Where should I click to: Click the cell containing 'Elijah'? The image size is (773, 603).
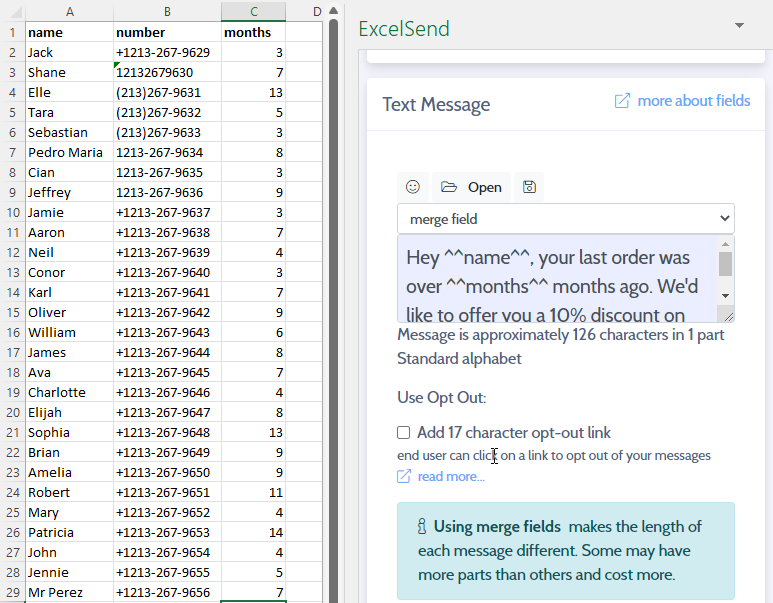(70, 413)
